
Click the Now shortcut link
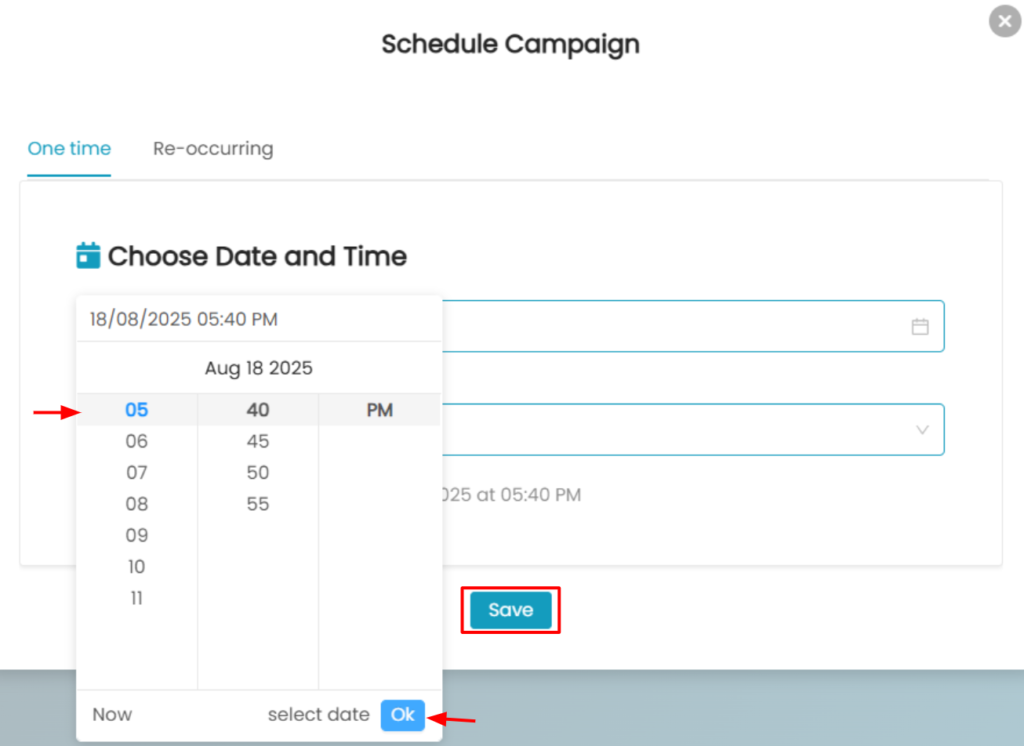112,715
